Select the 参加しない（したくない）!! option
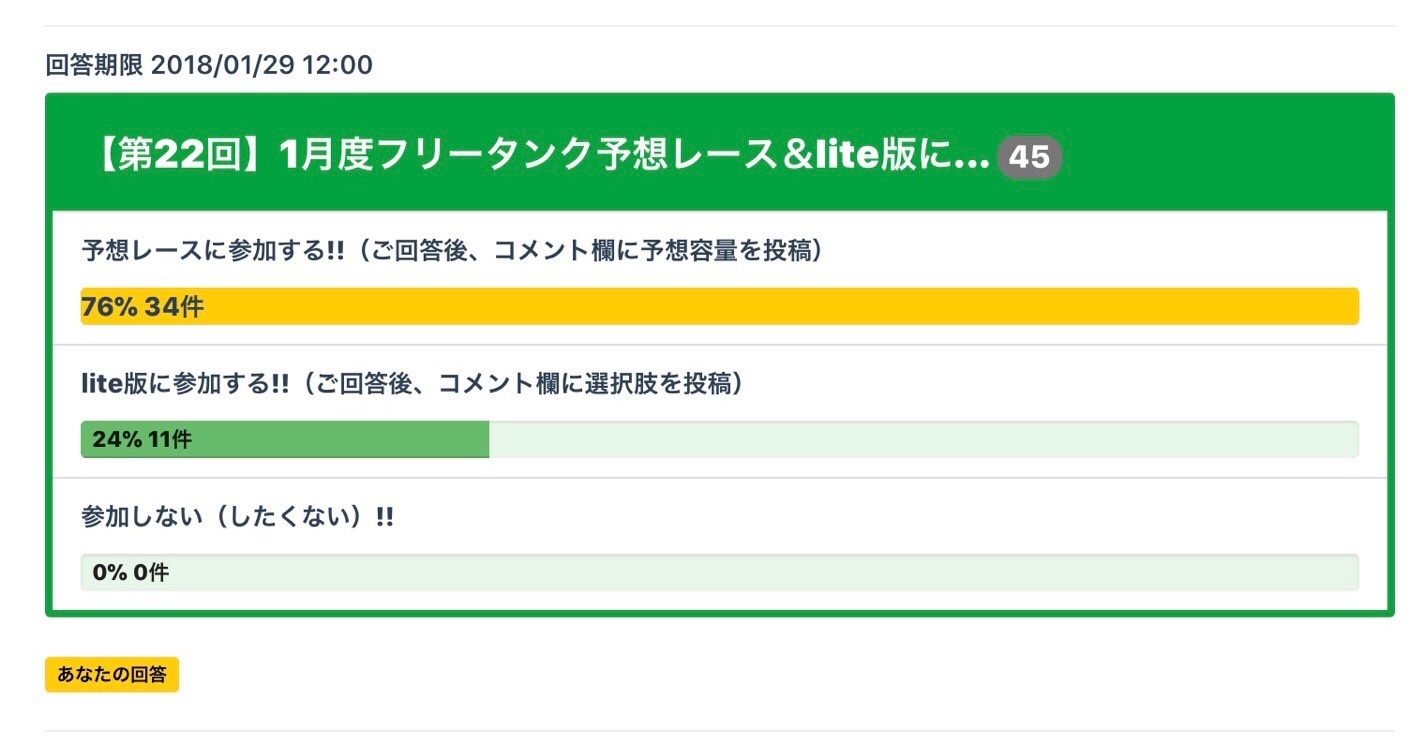The image size is (1427, 742). click(236, 517)
